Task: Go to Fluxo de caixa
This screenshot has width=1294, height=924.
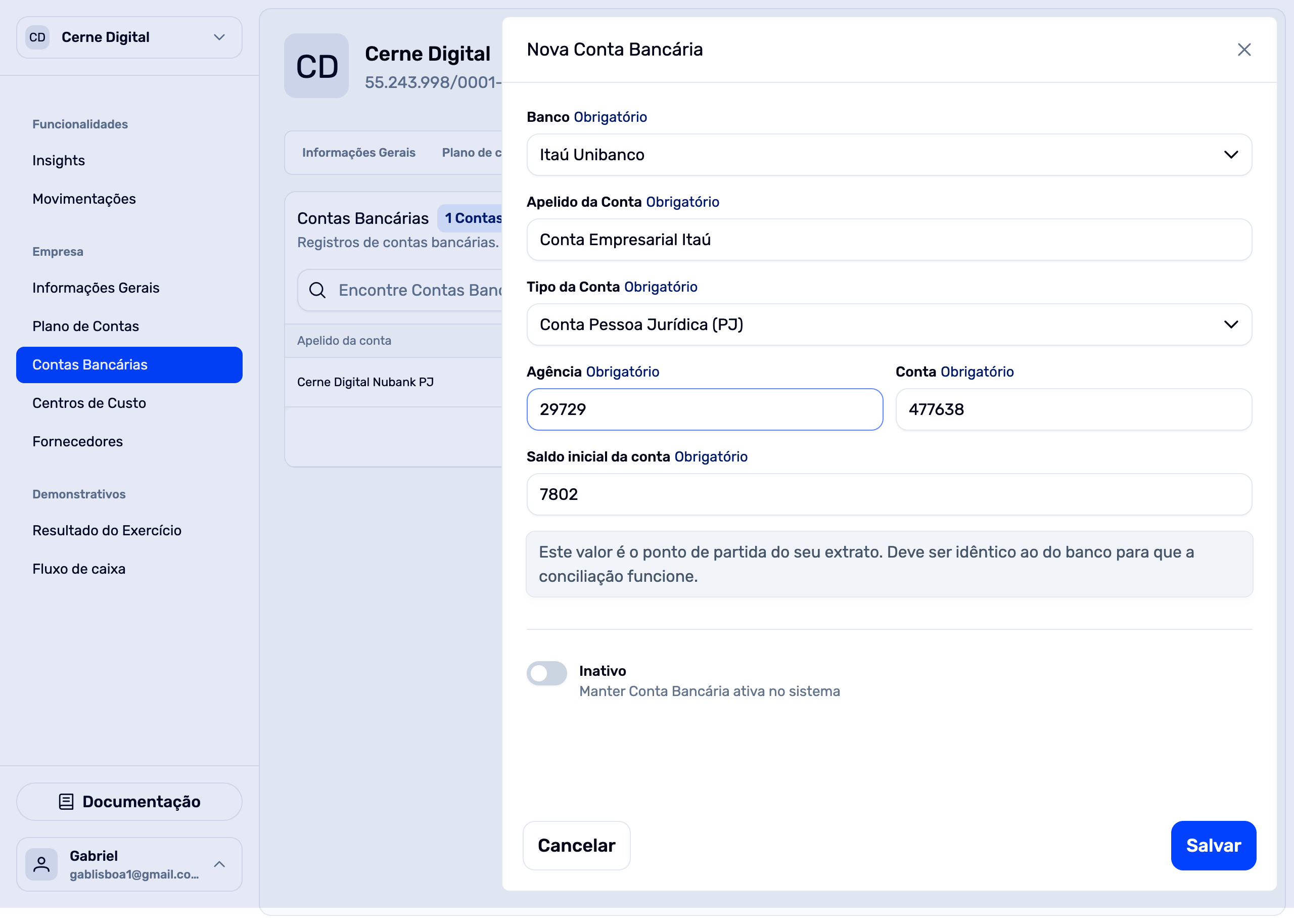Action: point(79,569)
